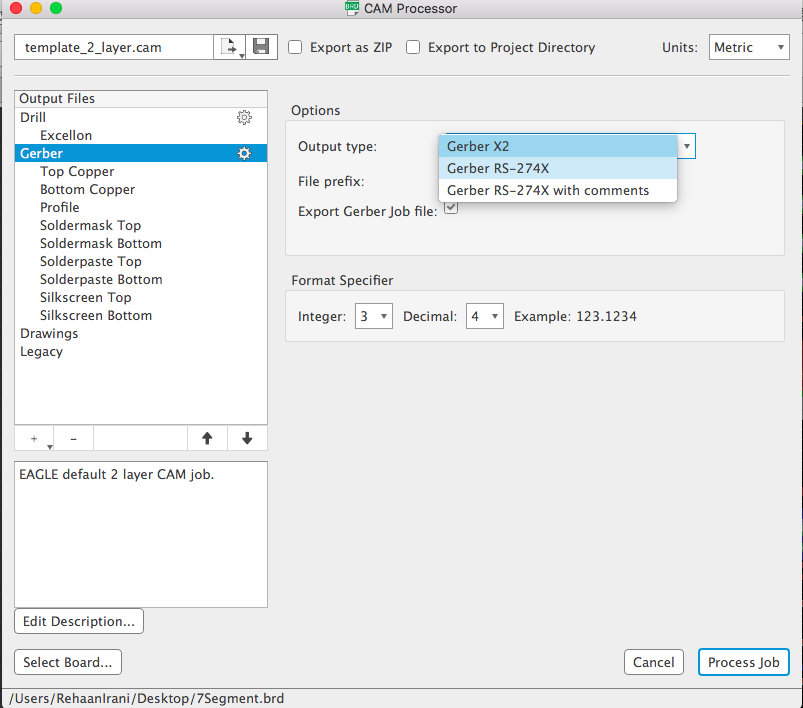Select the Solderpaste Top item
The image size is (803, 708).
pos(141,261)
